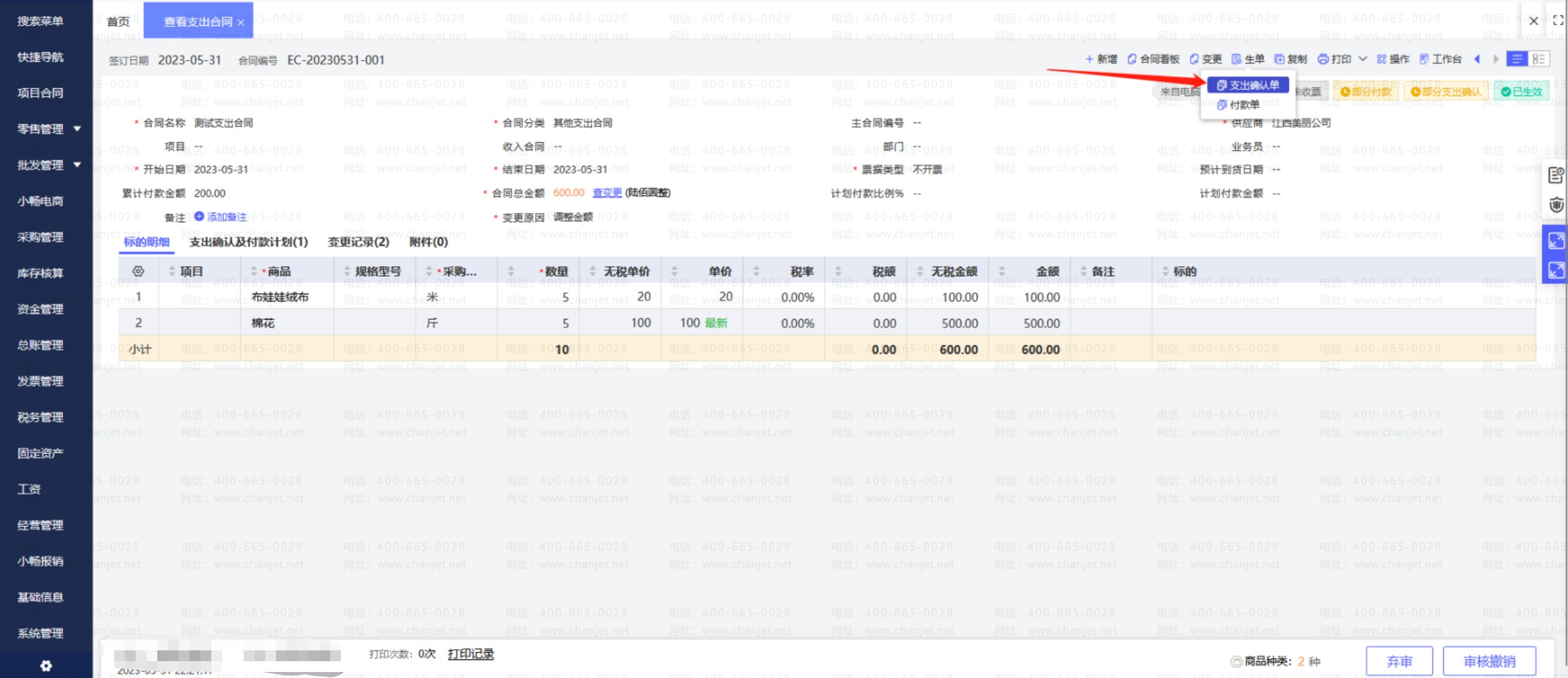
Task: Toggle fullscreen mode icon at top right
Action: tap(1558, 20)
